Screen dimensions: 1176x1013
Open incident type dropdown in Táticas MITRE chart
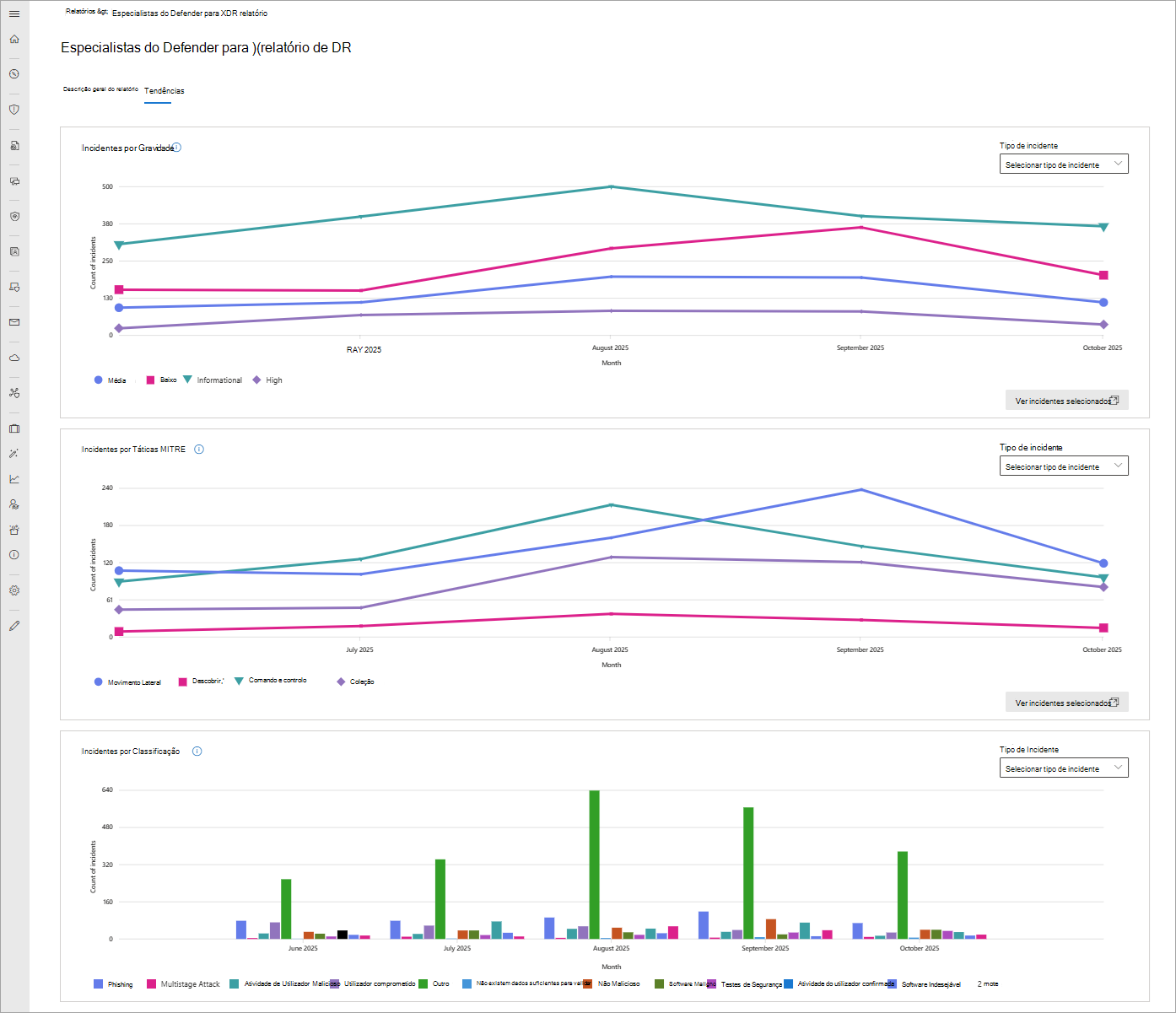point(1064,466)
